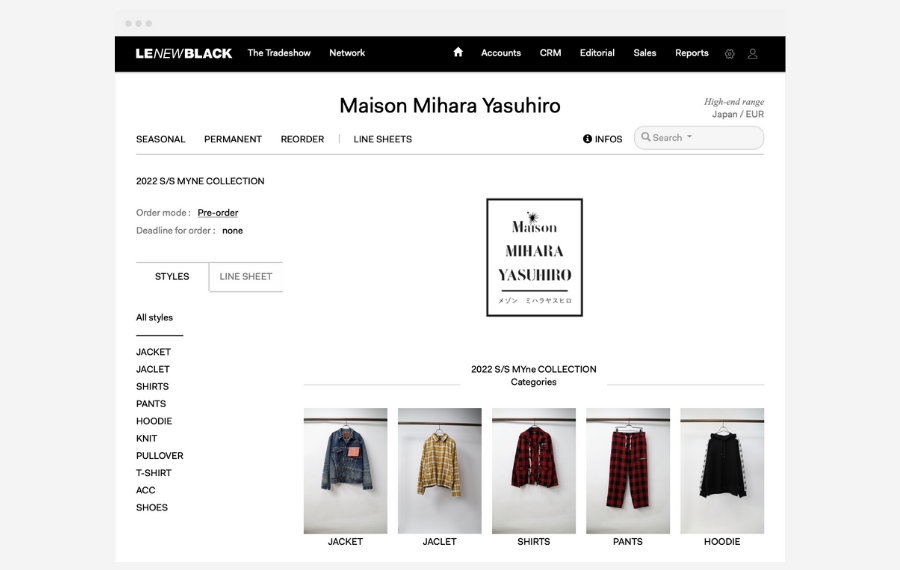Filter by SHOES category in sidebar

[152, 507]
